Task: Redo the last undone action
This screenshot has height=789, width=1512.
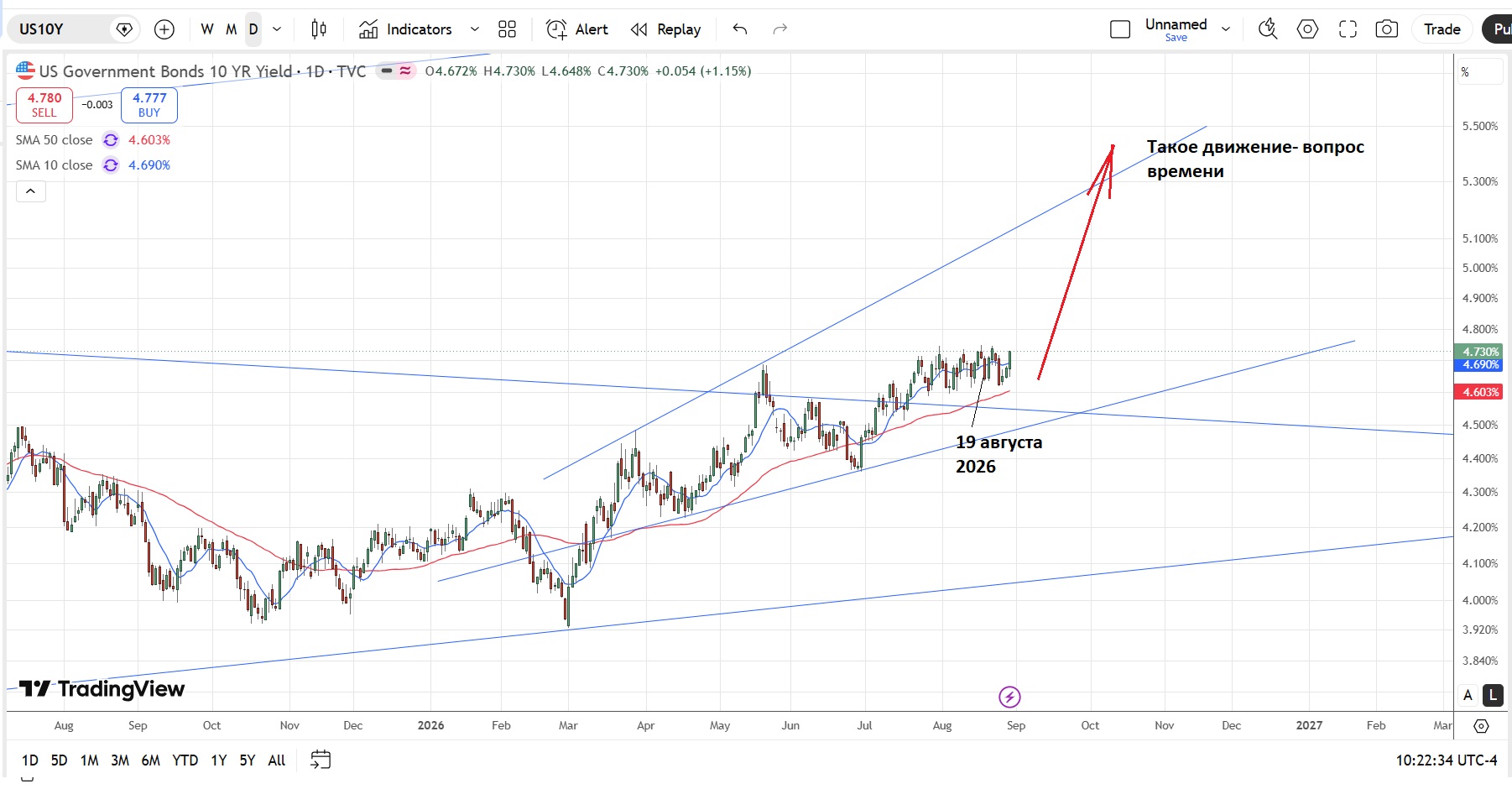Action: [780, 29]
